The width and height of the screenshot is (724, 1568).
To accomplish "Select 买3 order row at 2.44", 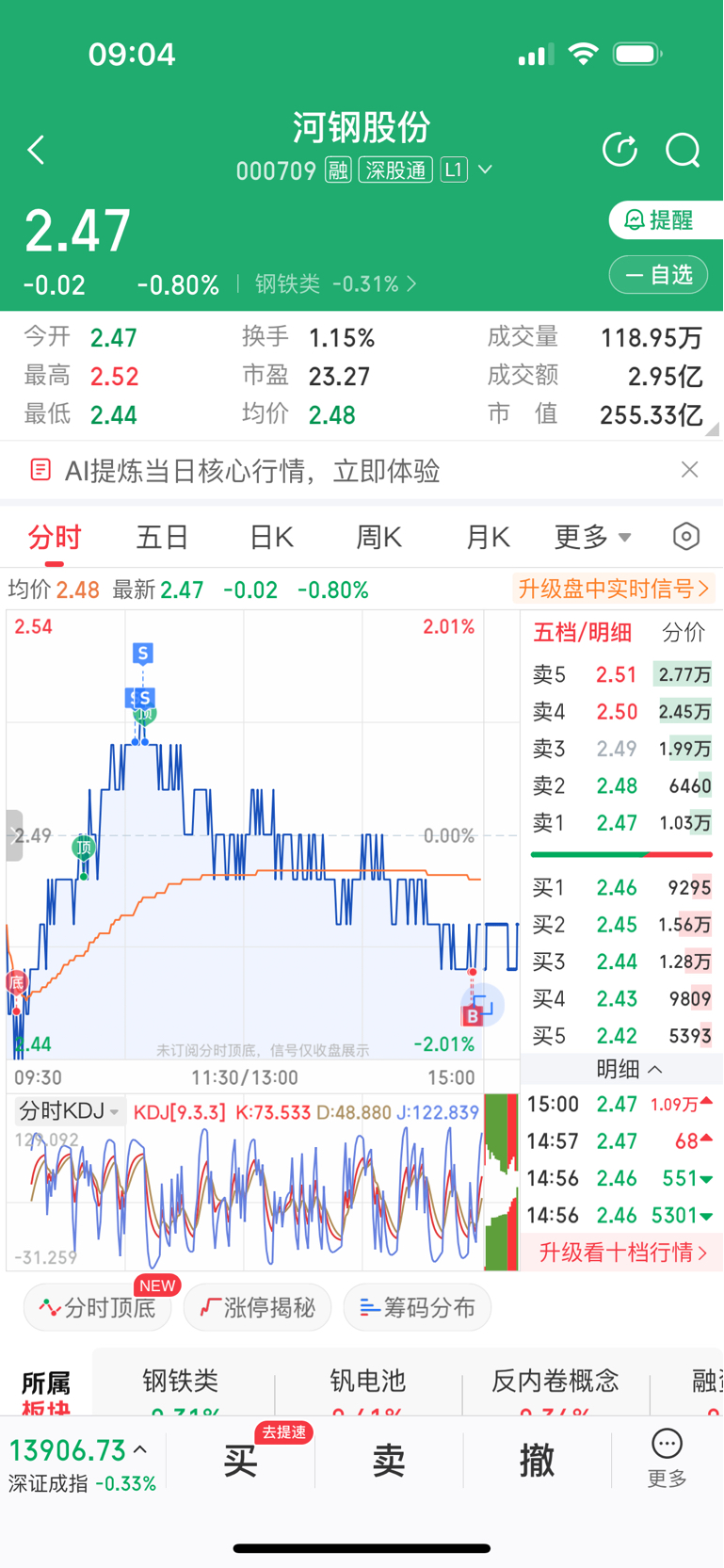I will (621, 962).
